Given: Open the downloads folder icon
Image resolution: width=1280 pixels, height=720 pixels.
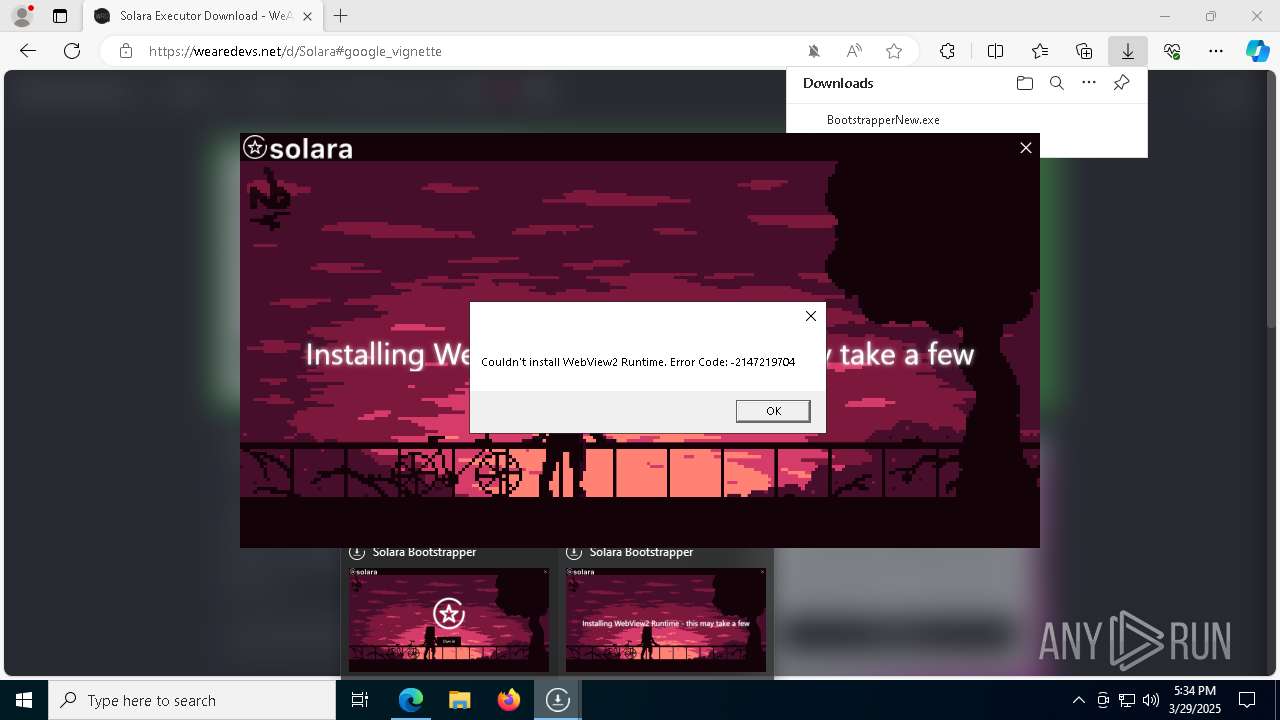Looking at the screenshot, I should coord(1024,83).
